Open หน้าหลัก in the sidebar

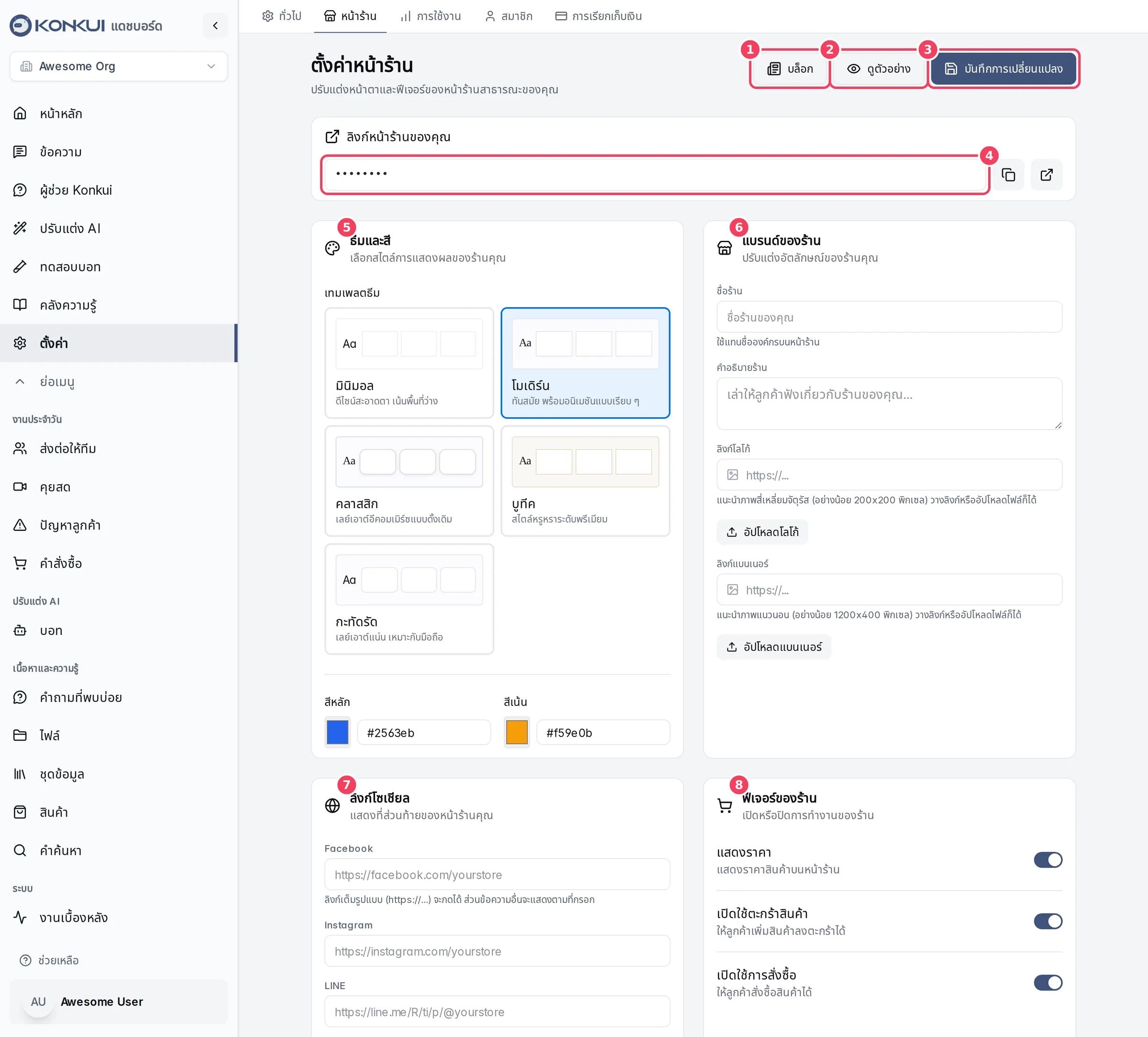pos(119,113)
